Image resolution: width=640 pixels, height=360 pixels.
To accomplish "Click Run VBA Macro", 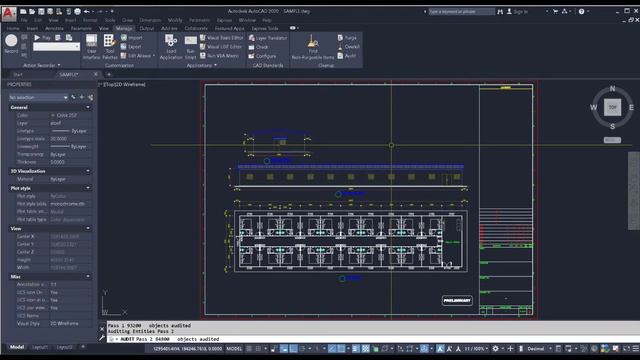I will pyautogui.click(x=219, y=56).
